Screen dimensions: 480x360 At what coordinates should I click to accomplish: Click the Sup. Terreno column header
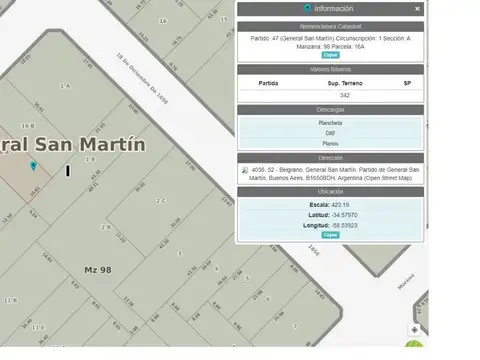345,83
